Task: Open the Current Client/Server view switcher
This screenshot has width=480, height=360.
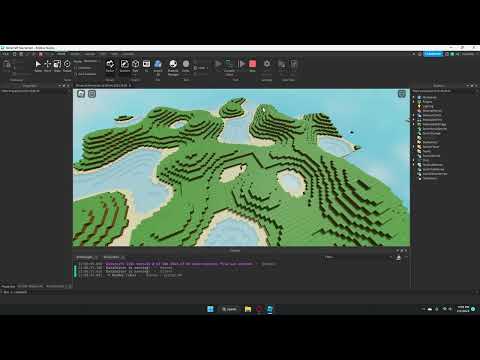Action: point(229,67)
